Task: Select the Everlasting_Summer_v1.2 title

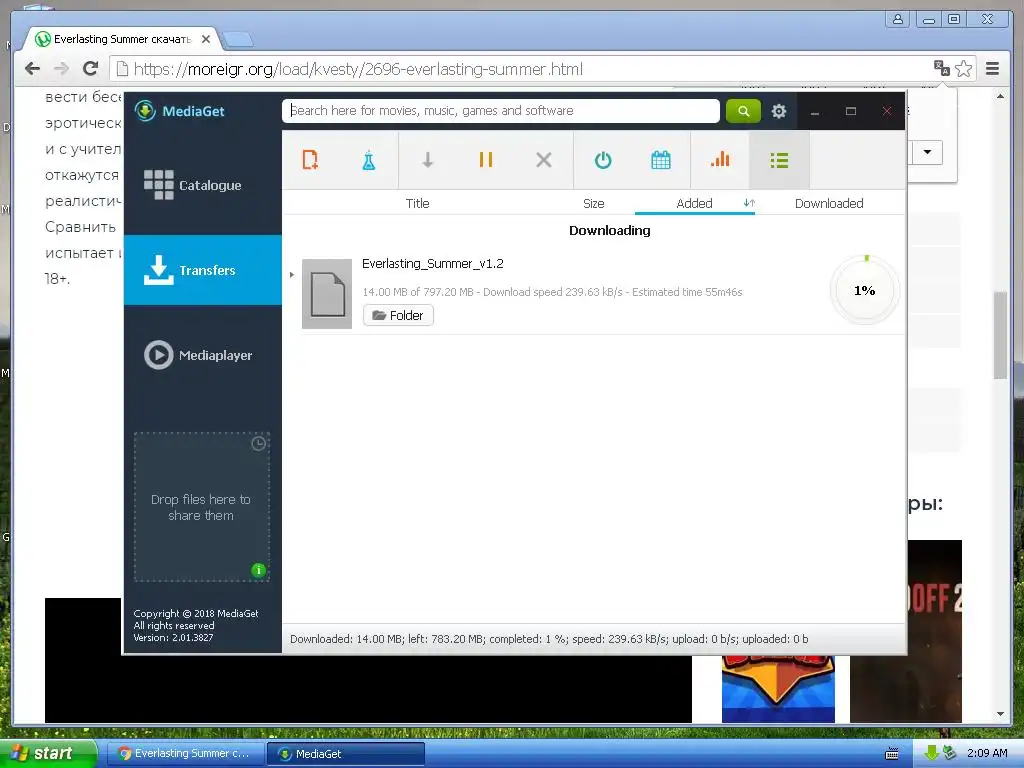Action: (432, 264)
